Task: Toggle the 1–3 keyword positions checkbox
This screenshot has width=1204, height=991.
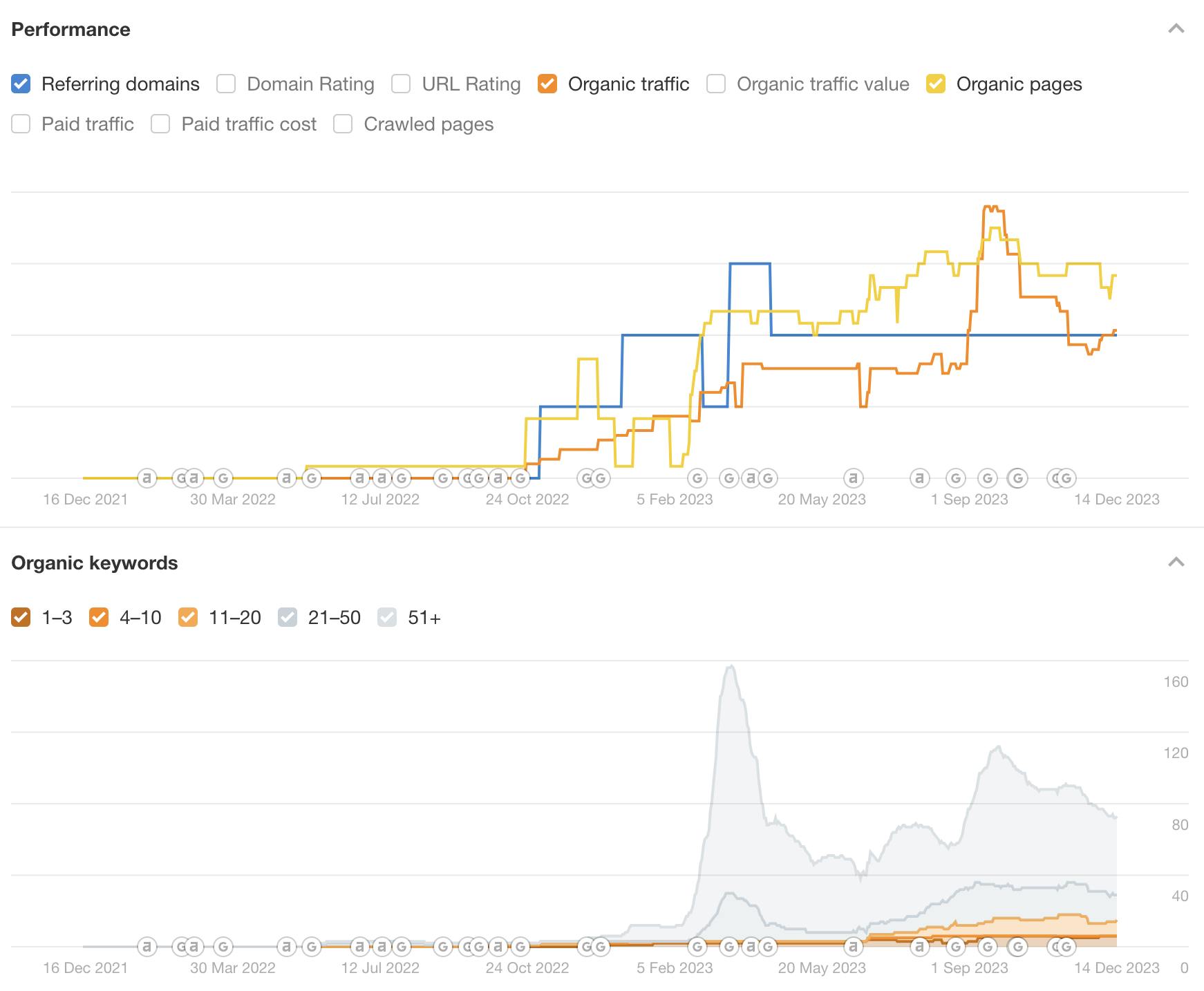Action: pos(21,617)
